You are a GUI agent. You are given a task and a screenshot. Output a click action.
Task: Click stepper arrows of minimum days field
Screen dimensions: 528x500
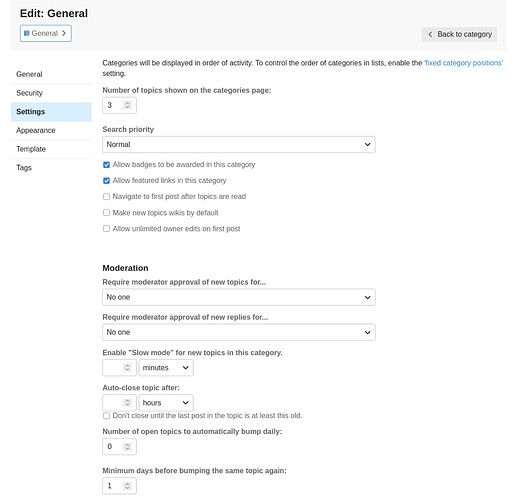(127, 486)
